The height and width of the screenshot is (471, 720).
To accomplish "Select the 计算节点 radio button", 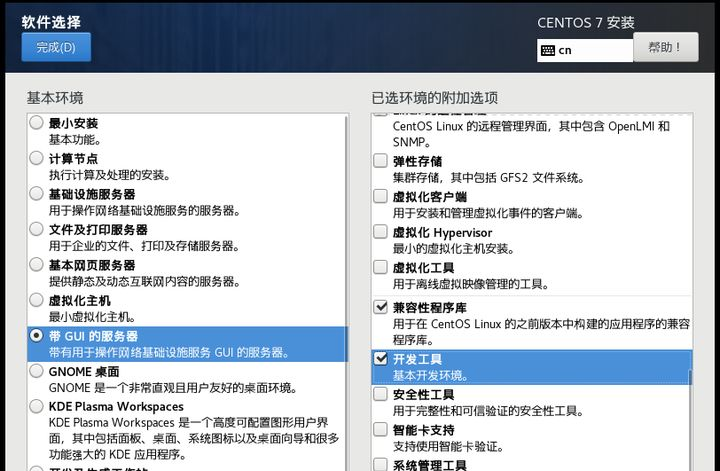I will (36, 158).
